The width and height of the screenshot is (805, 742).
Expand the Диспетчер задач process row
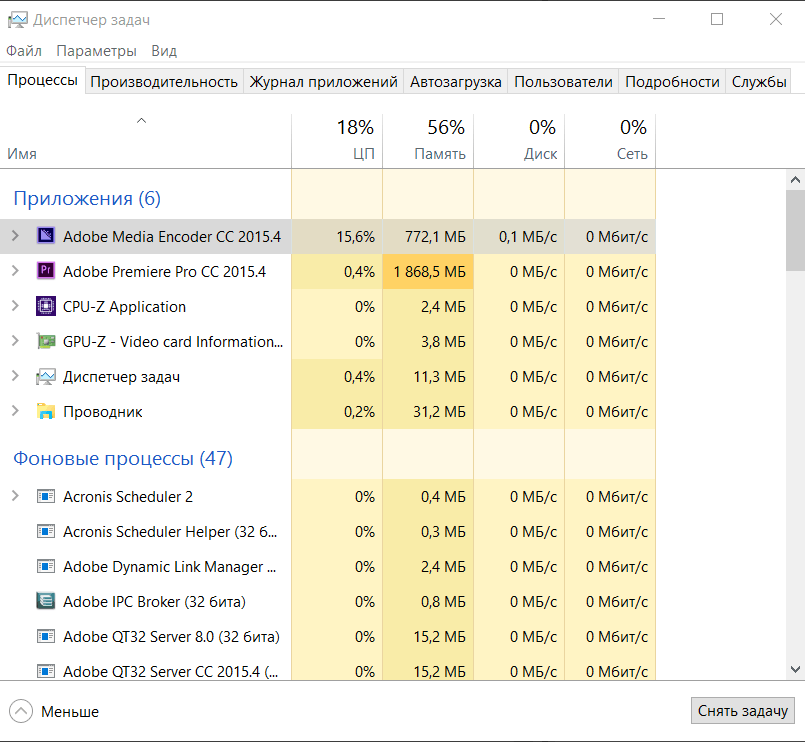tap(15, 377)
